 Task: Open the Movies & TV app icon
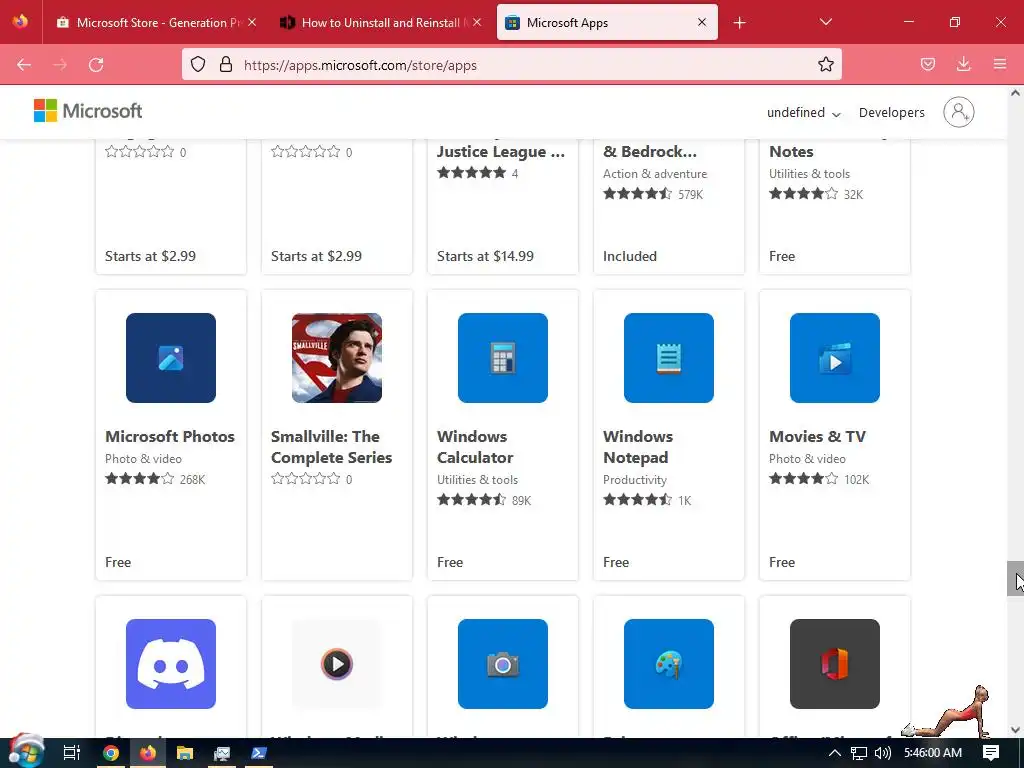[834, 358]
